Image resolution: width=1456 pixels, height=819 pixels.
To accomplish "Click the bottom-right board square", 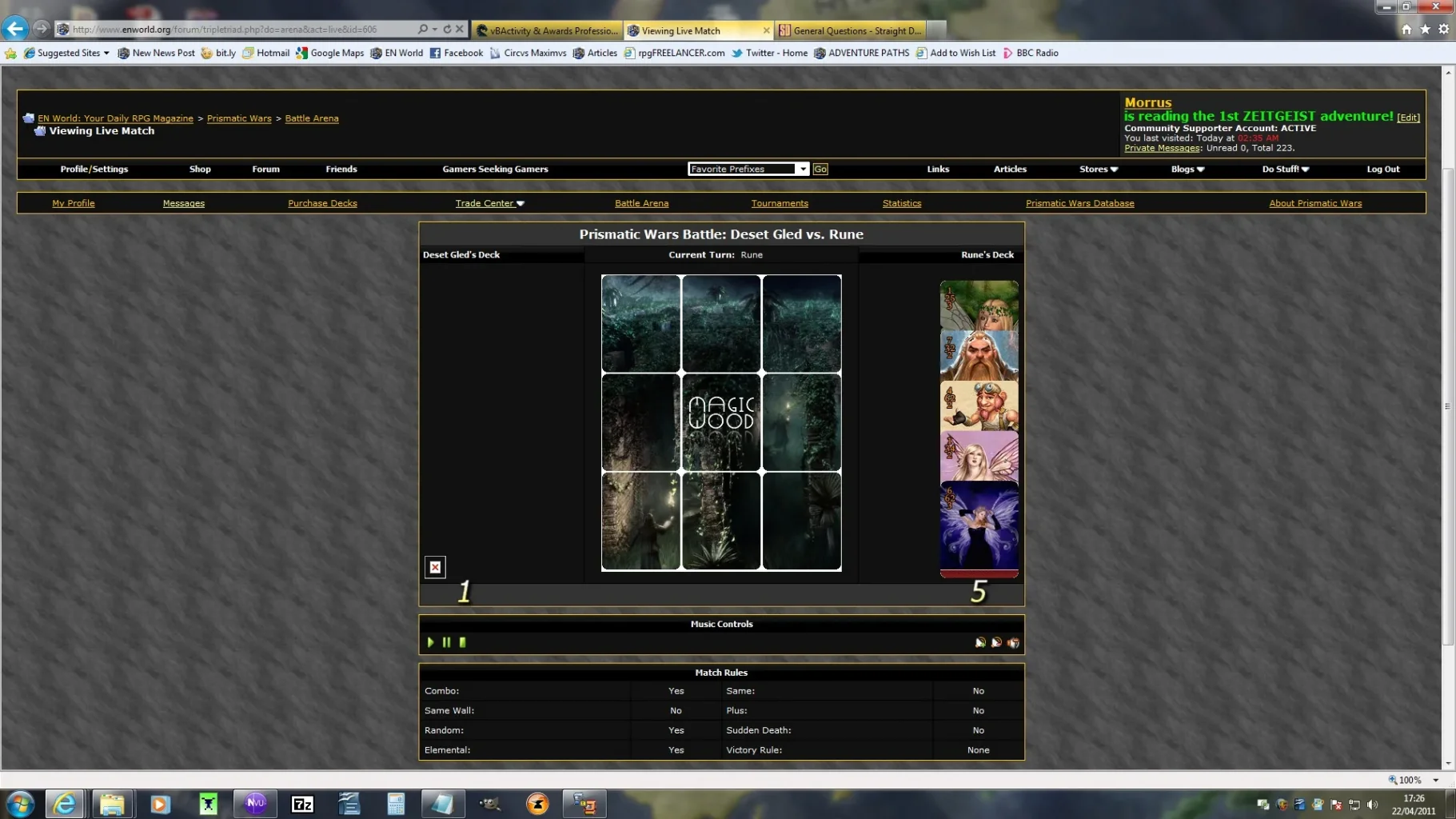I will 802,521.
